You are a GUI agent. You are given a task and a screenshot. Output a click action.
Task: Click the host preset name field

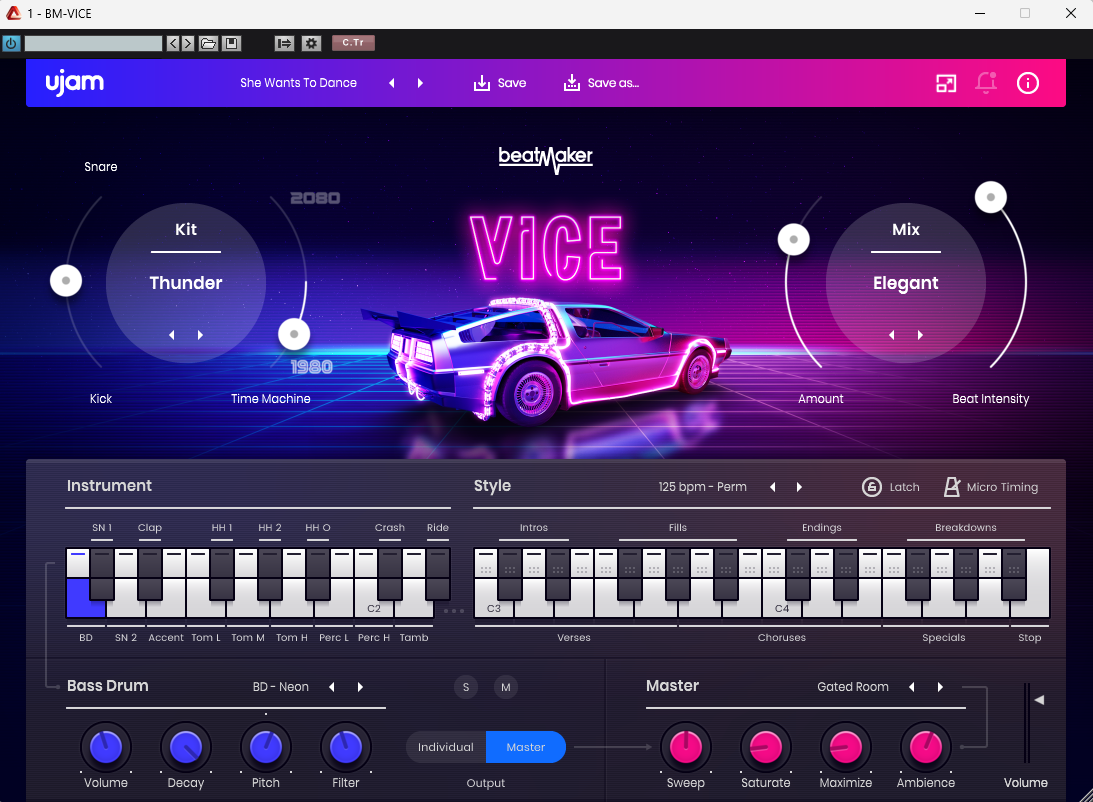[x=93, y=43]
